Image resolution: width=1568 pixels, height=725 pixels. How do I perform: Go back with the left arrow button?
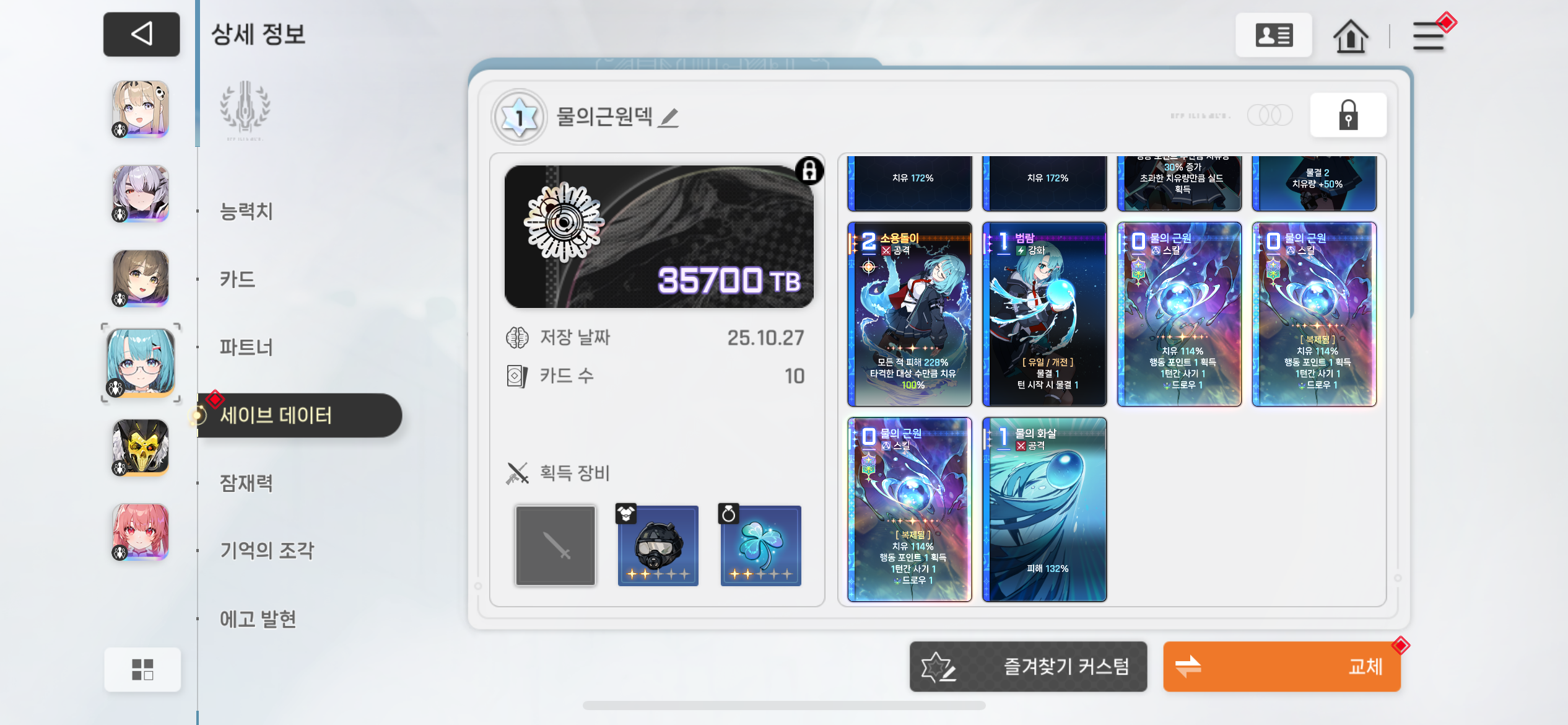141,34
